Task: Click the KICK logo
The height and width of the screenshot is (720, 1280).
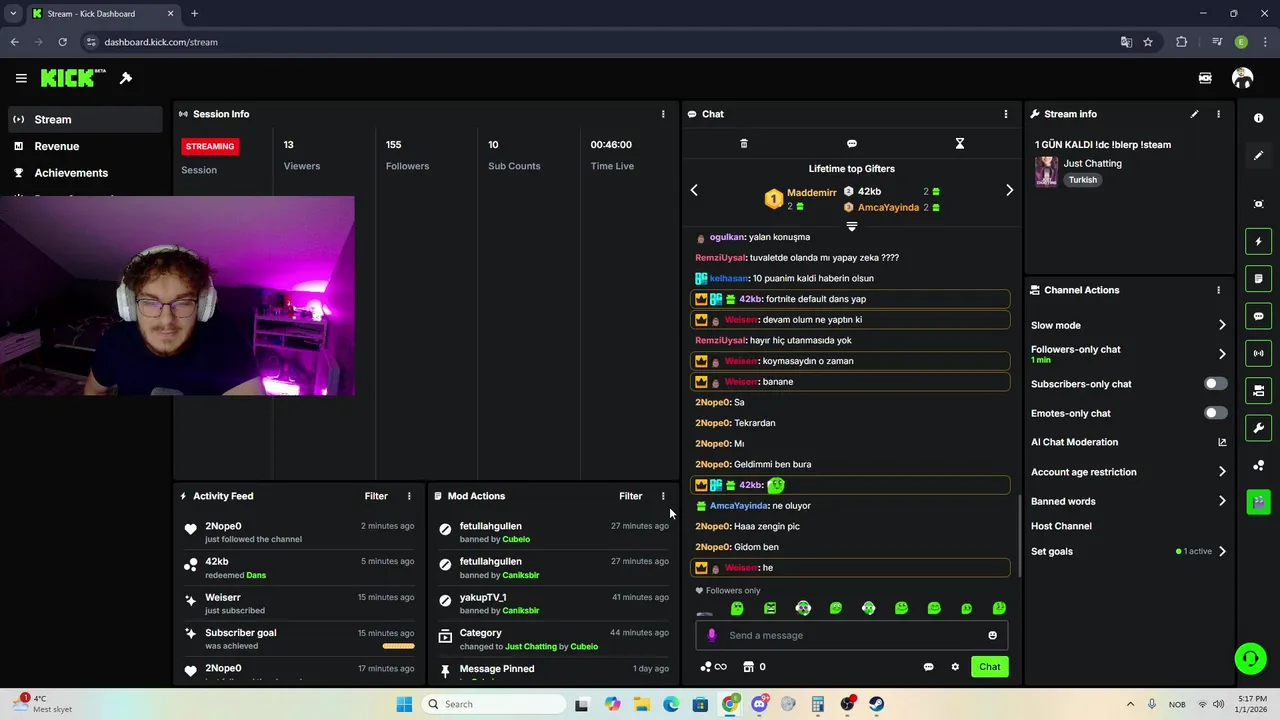Action: click(x=73, y=78)
